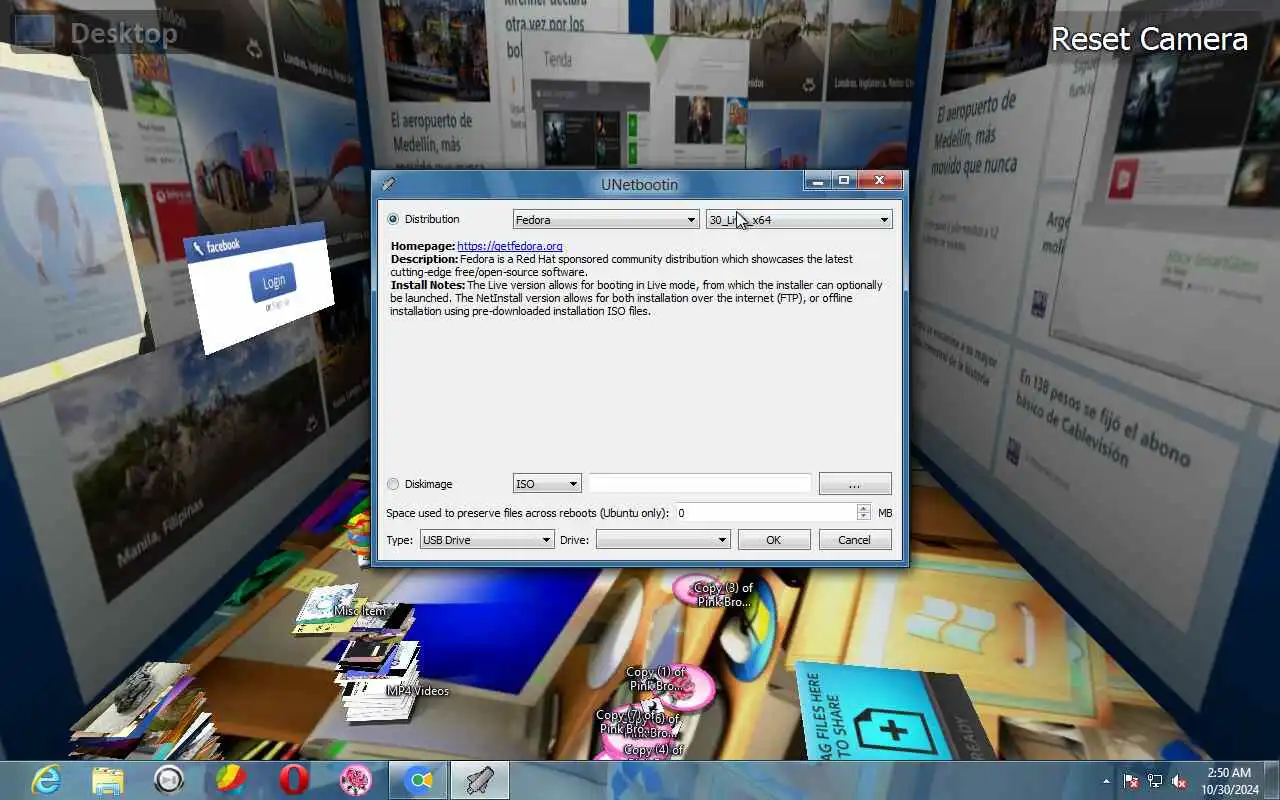Select the Diskimage radio button
The image size is (1280, 800).
[x=393, y=484]
